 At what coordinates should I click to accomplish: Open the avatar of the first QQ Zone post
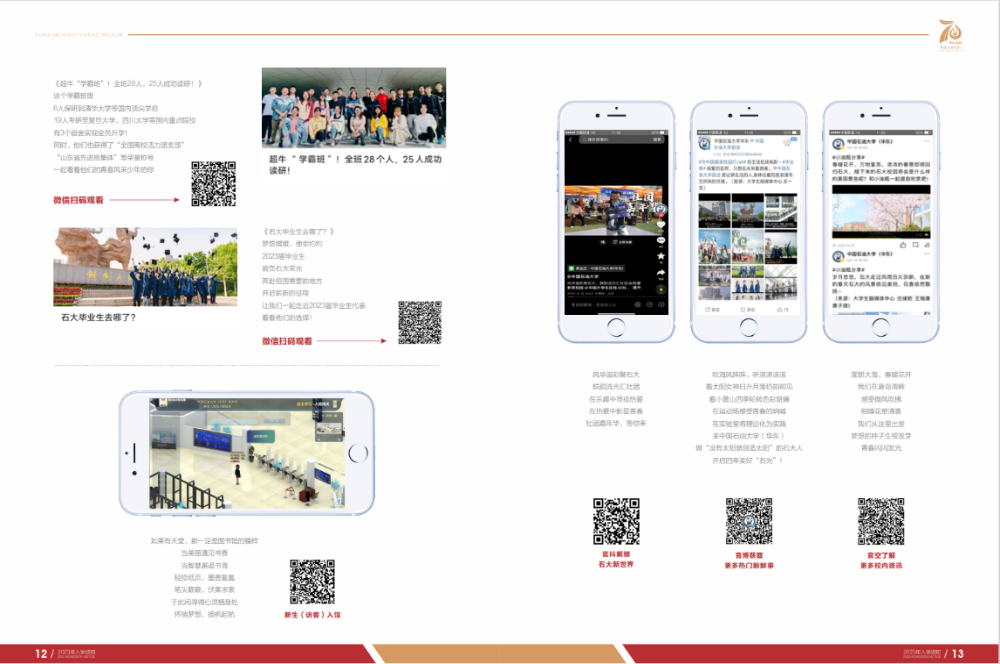(x=838, y=144)
